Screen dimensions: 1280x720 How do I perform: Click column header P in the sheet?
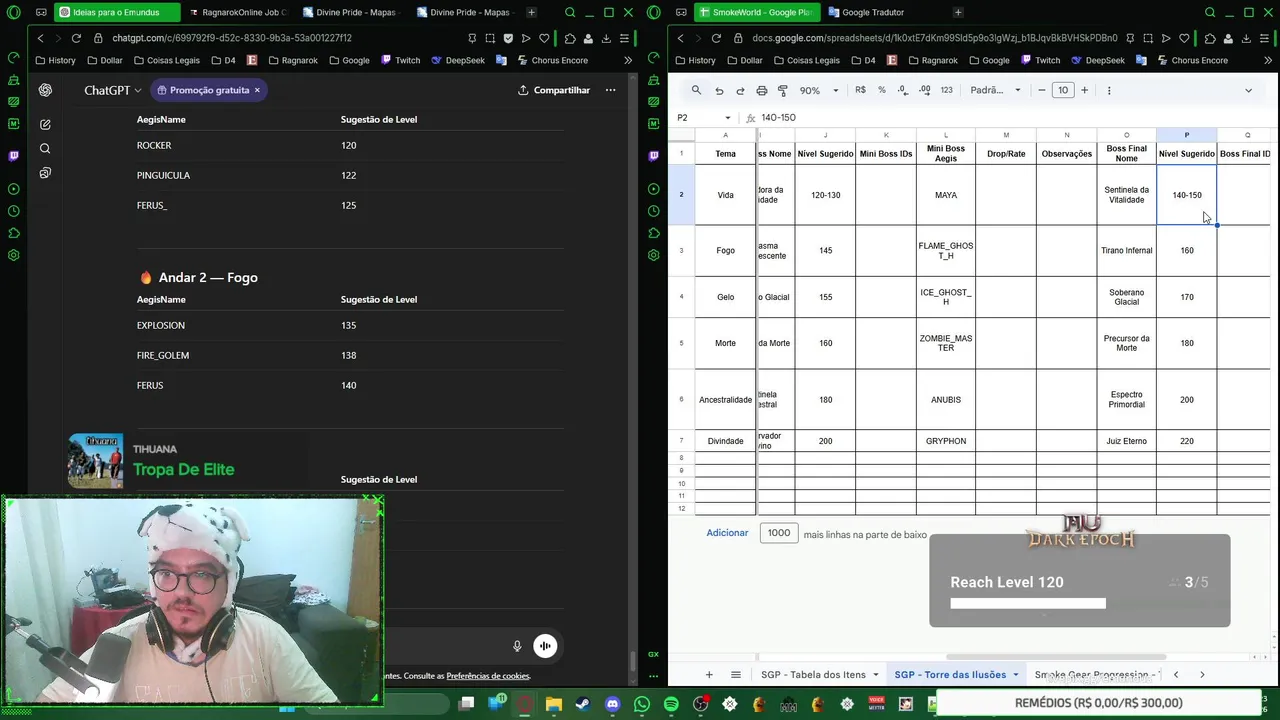[1187, 135]
